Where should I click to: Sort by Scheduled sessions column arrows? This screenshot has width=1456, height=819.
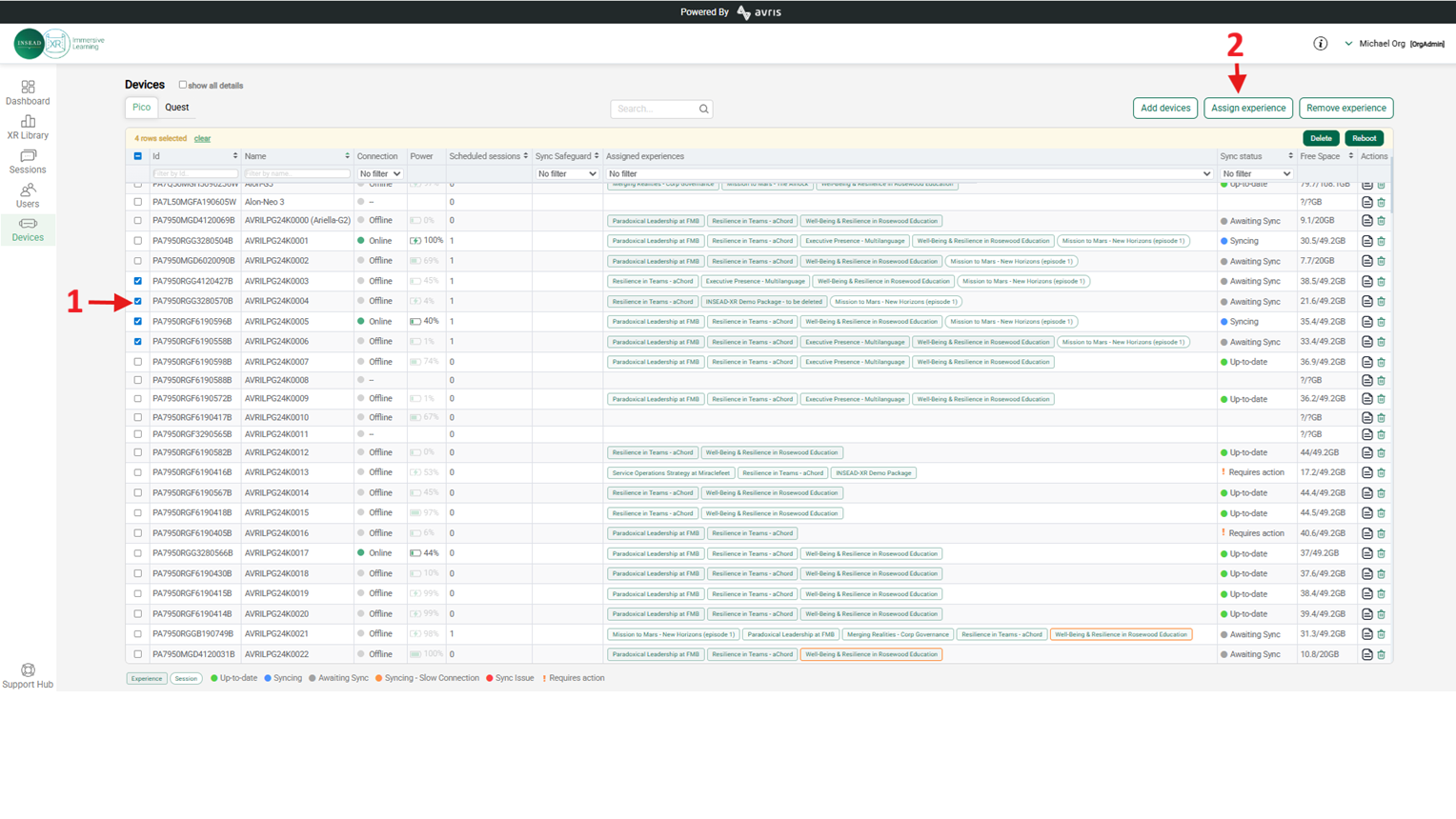pos(525,156)
